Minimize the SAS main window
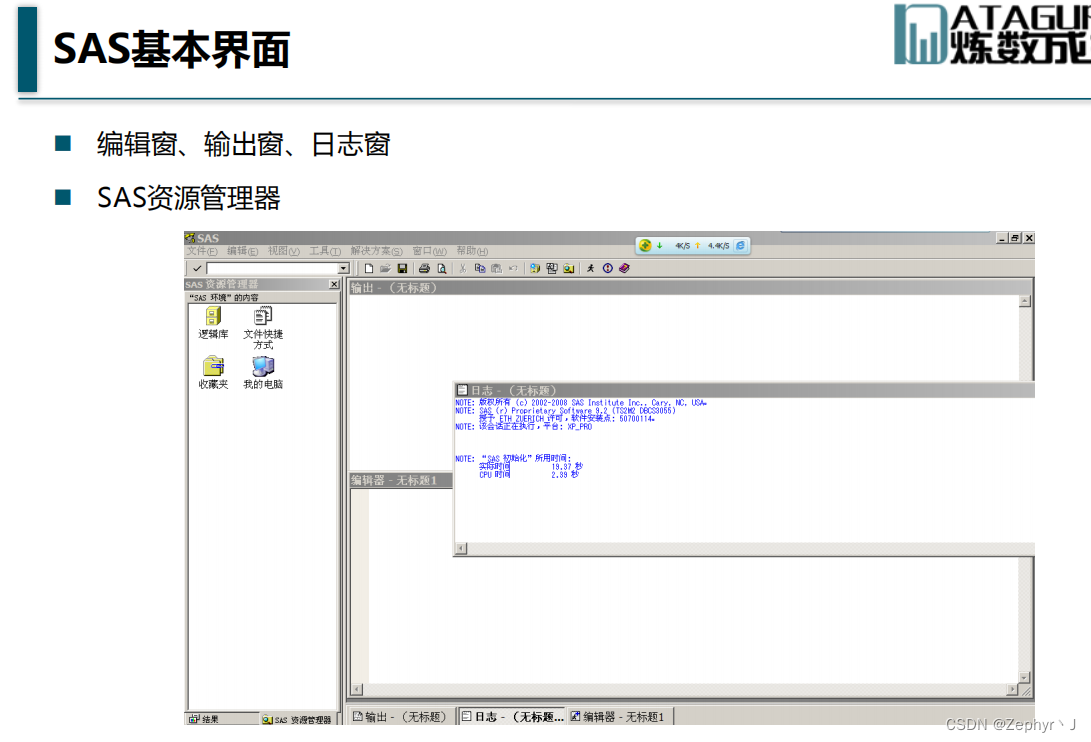This screenshot has width=1091, height=742. (1002, 238)
